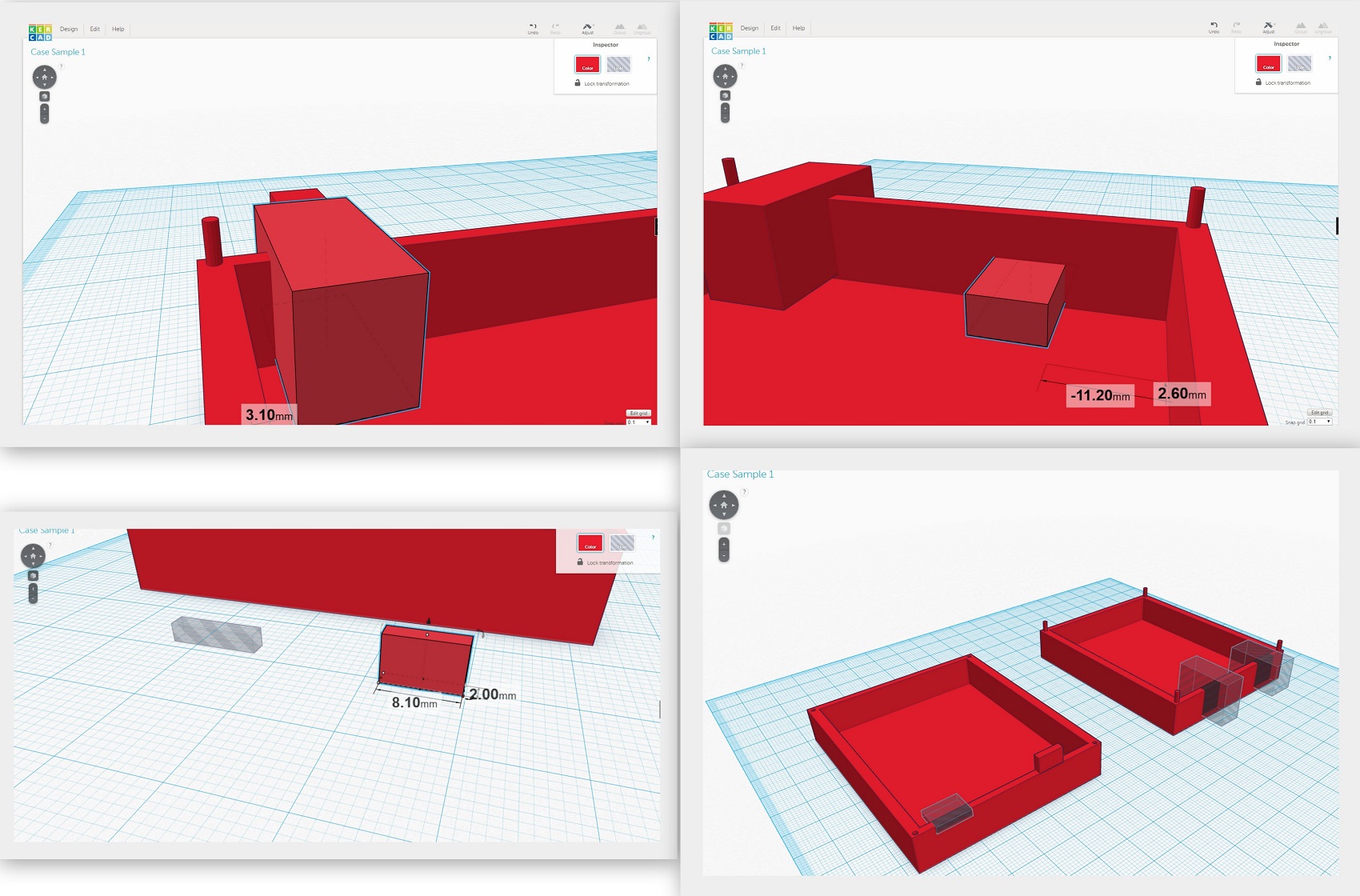Screen dimensions: 1360x896
Task: Undo the last action
Action: 532,26
